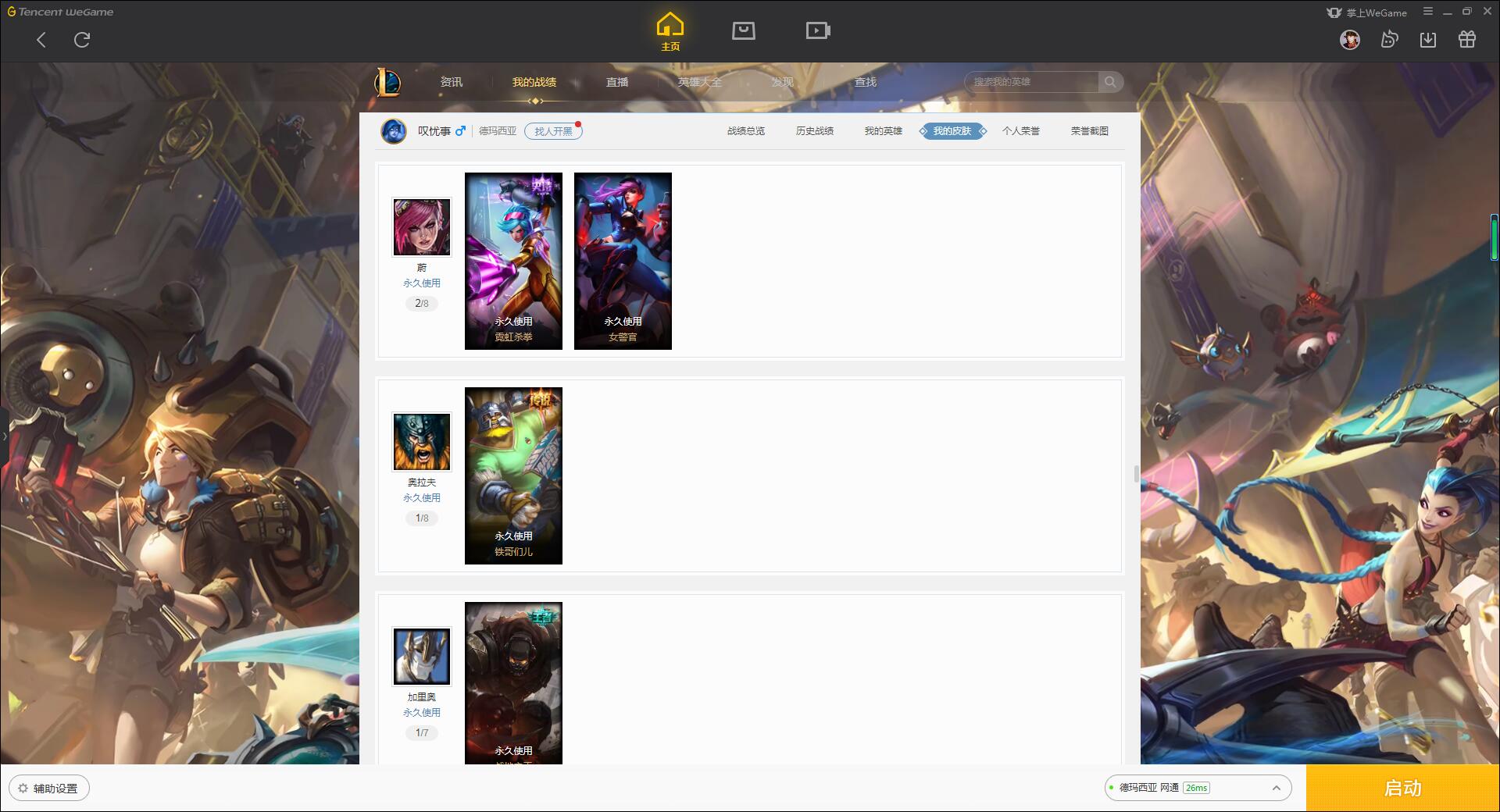Image resolution: width=1500 pixels, height=812 pixels.
Task: Click 永久使用 under 蔚 portrait
Action: pos(422,283)
